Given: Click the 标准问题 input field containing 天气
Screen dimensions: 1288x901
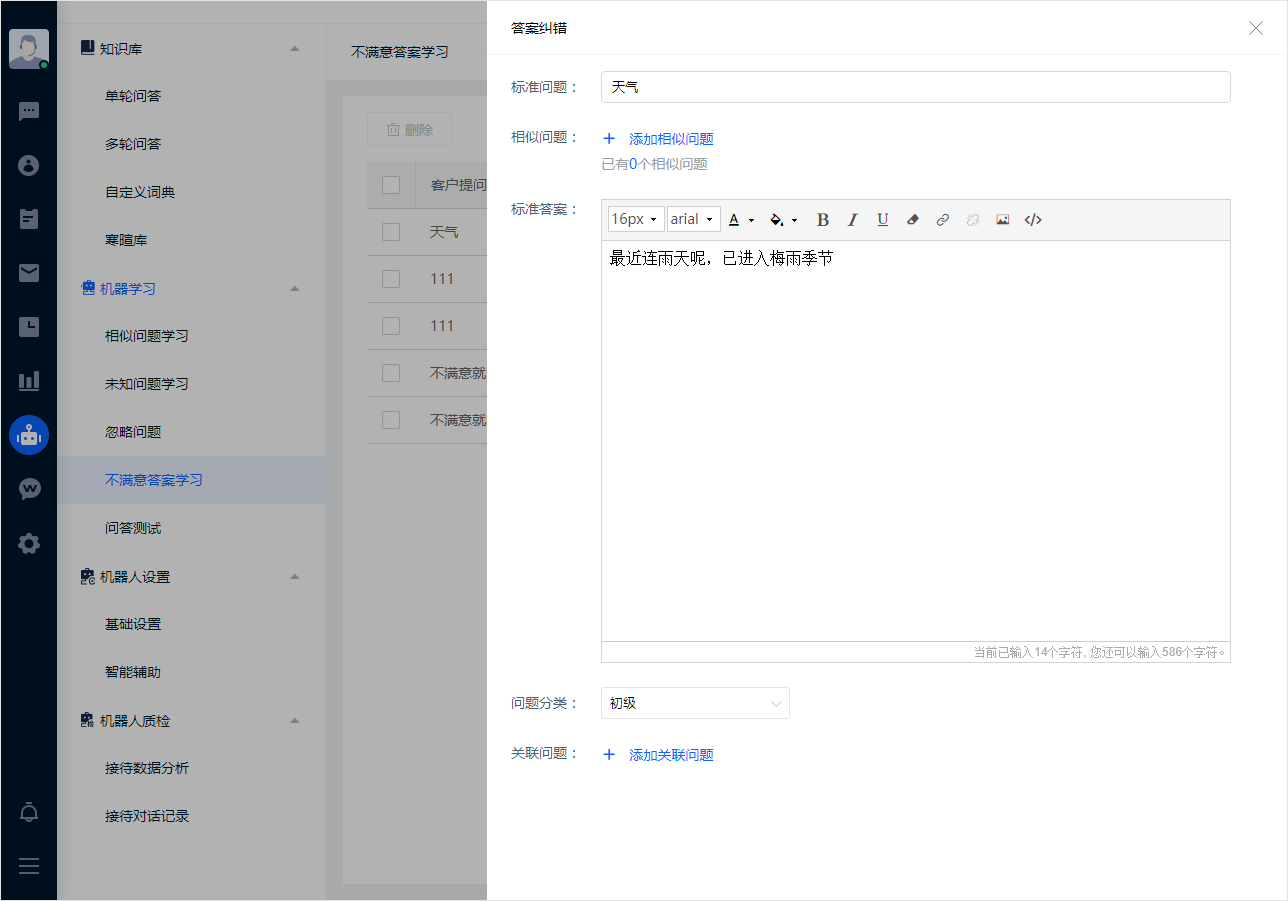Looking at the screenshot, I should click(915, 87).
